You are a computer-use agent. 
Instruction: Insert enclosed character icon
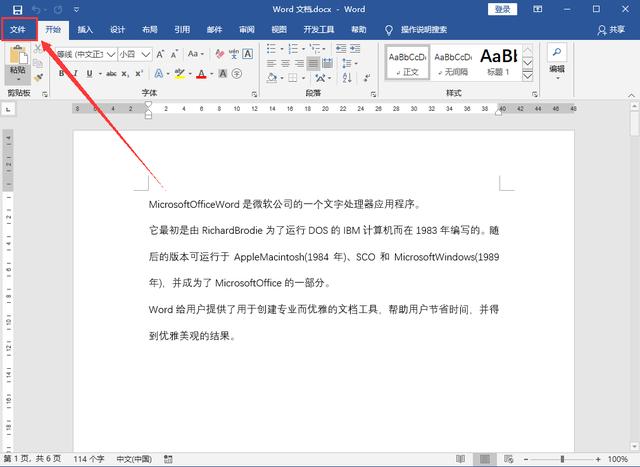[x=236, y=73]
